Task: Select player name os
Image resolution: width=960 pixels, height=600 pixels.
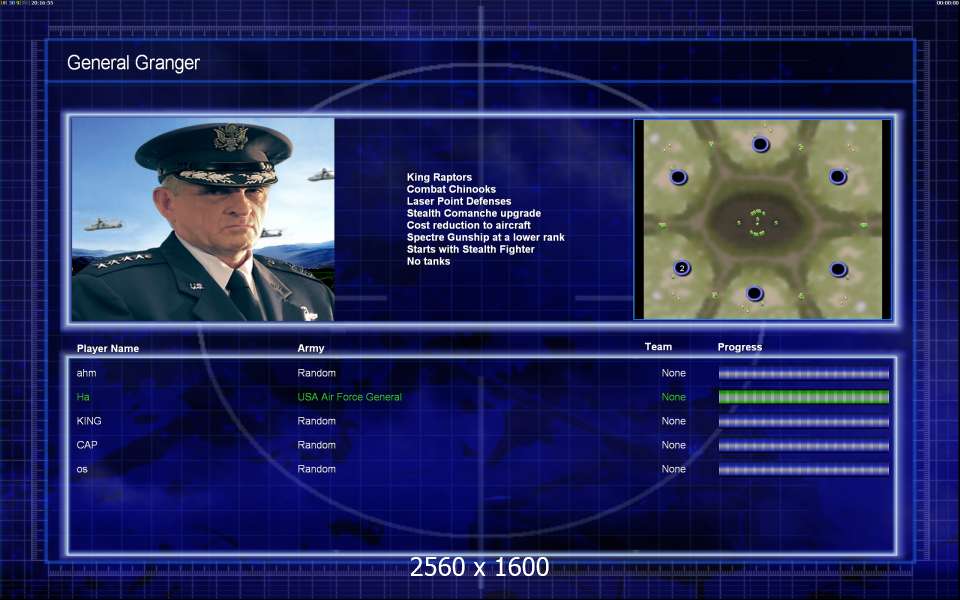Action: [x=82, y=470]
